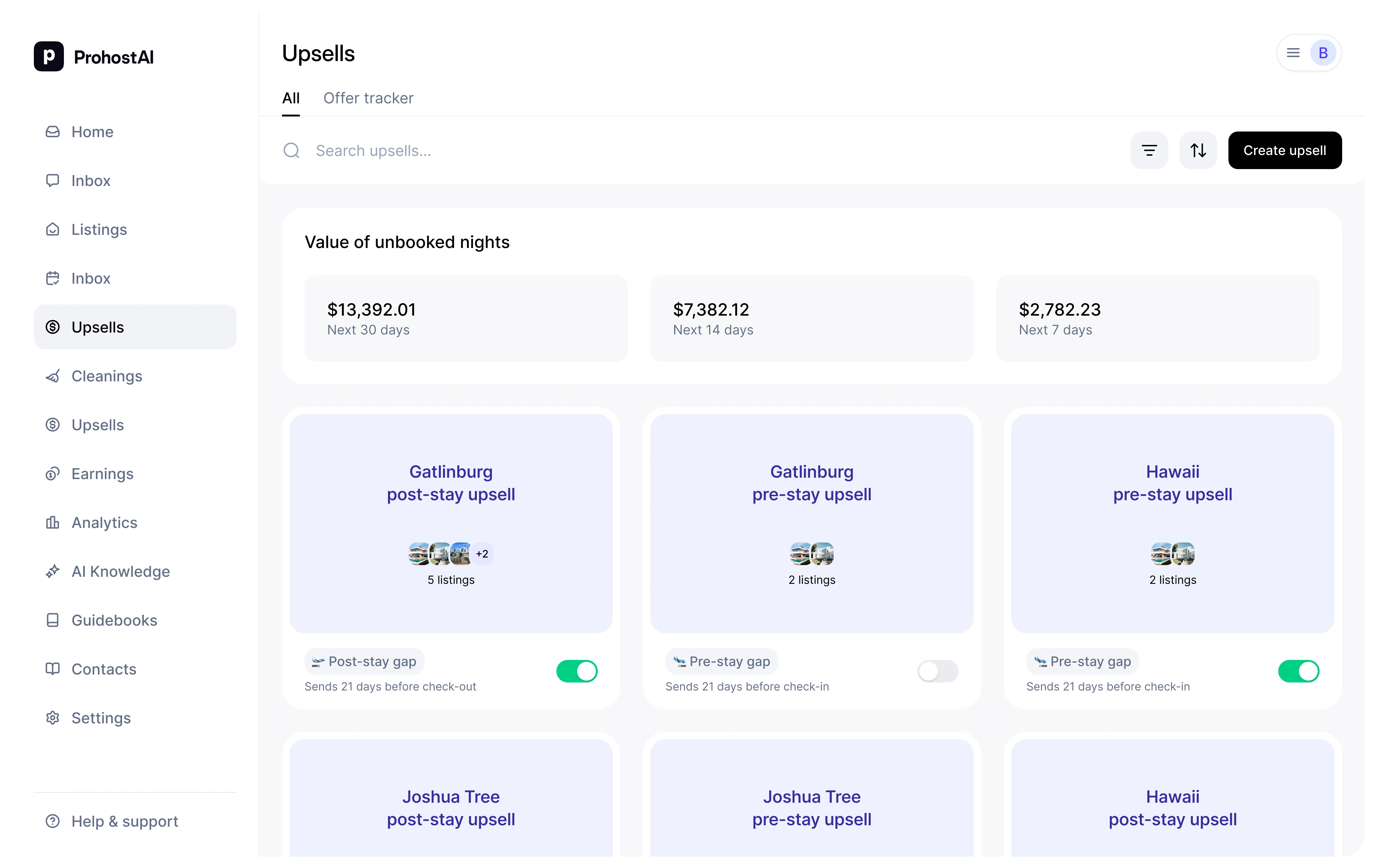The image size is (1376, 868).
Task: Select the Inbox chat icon in sidebar
Action: [53, 180]
